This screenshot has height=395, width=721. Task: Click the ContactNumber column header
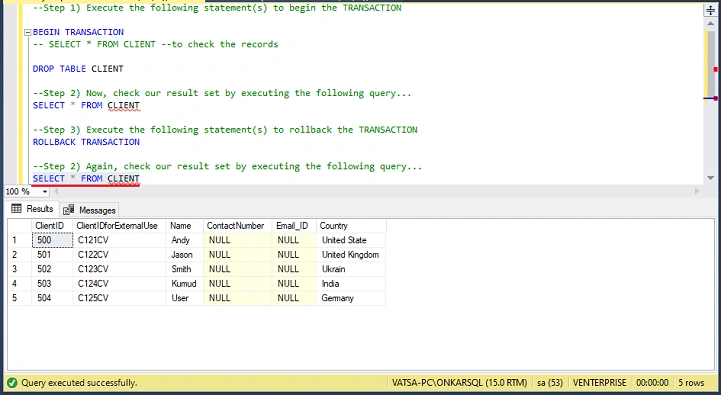[237, 226]
